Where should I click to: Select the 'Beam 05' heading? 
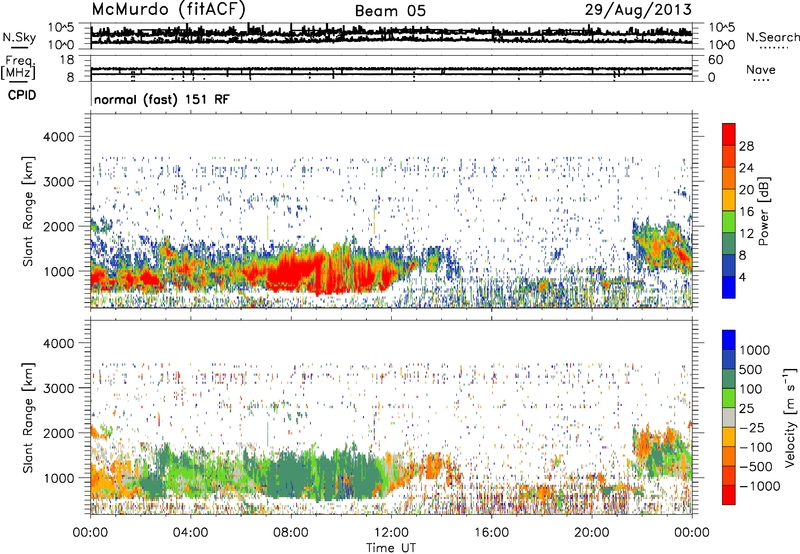pyautogui.click(x=390, y=11)
